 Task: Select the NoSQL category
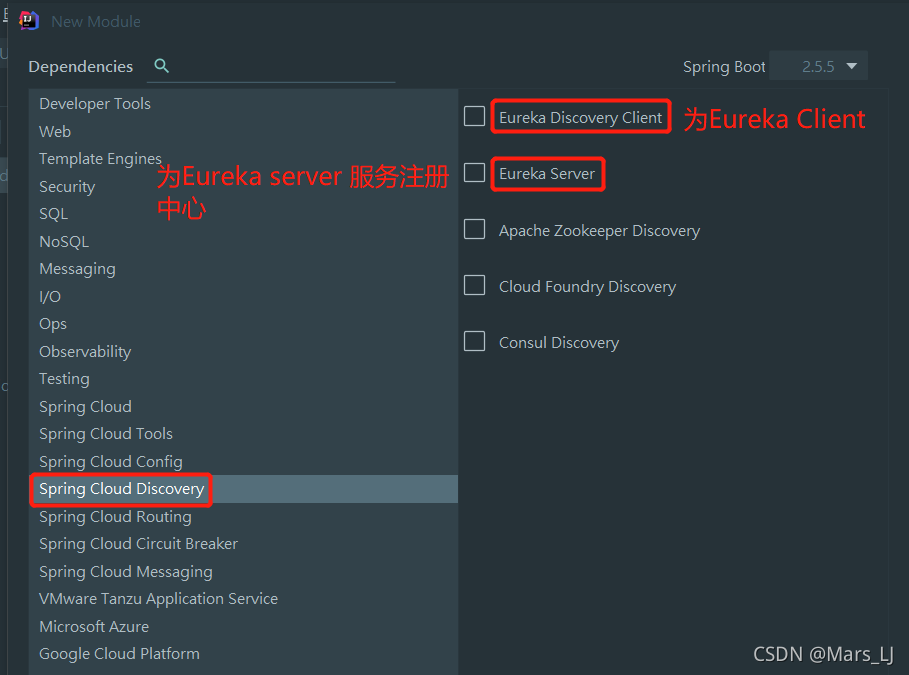[243, 242]
